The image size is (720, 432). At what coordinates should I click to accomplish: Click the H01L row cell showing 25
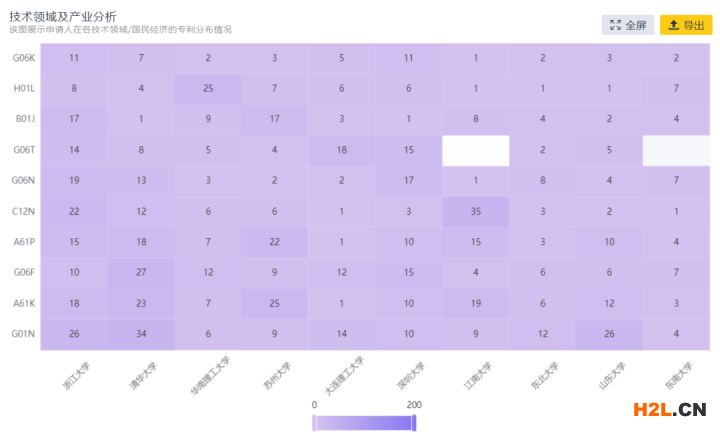pyautogui.click(x=208, y=89)
